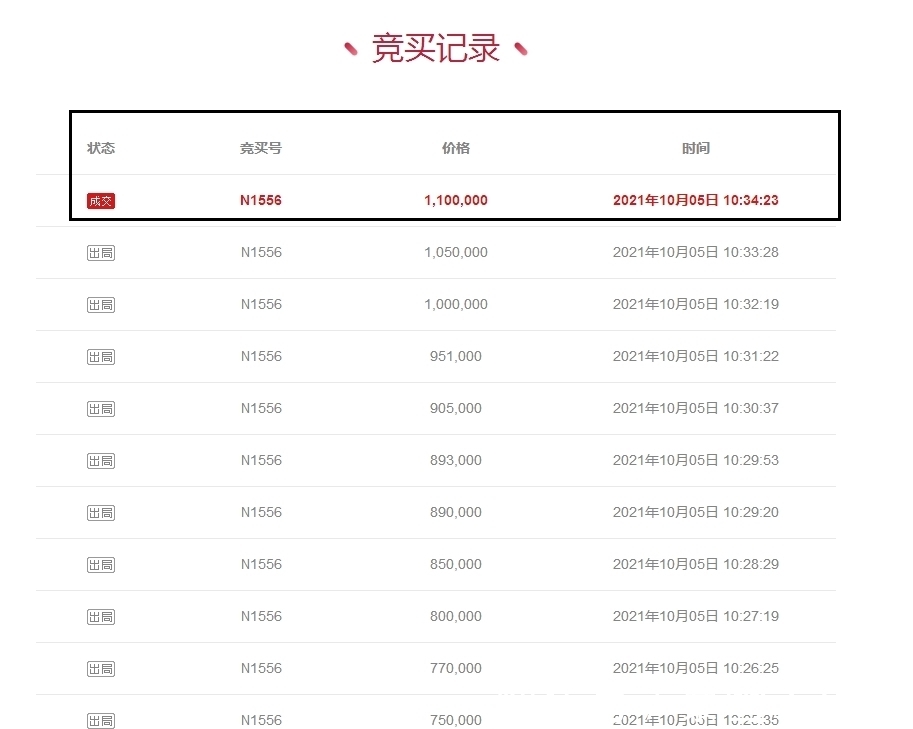The width and height of the screenshot is (913, 729).
Task: Select the price 890,000
Action: tap(456, 512)
